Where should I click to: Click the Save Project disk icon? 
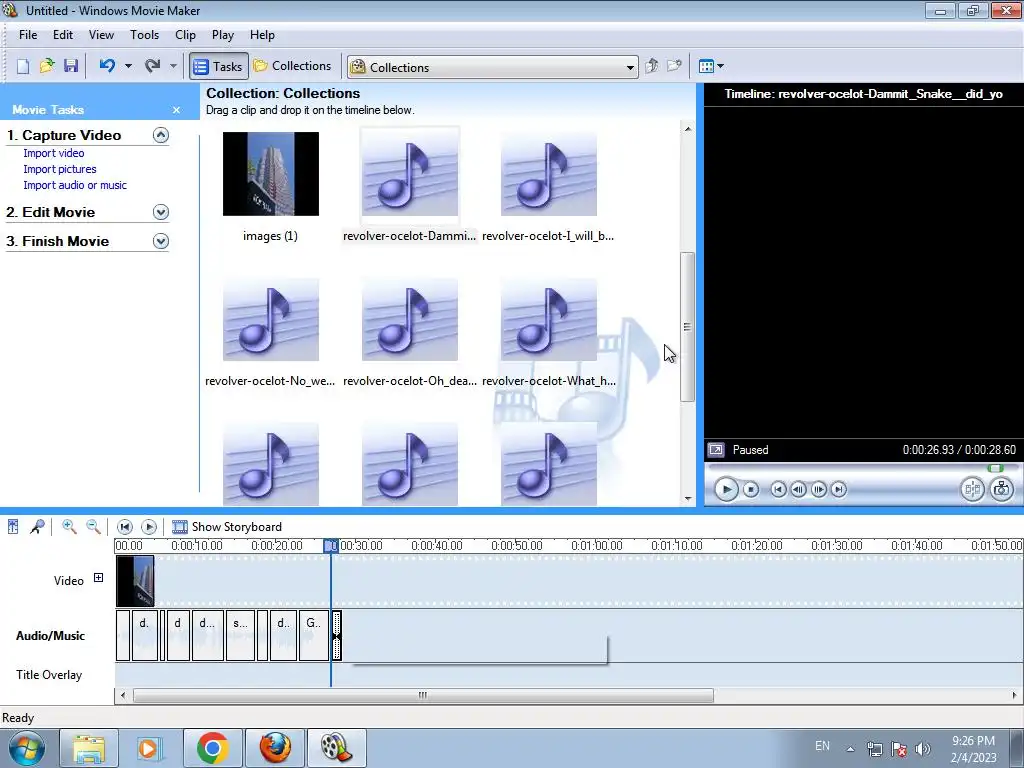click(71, 66)
